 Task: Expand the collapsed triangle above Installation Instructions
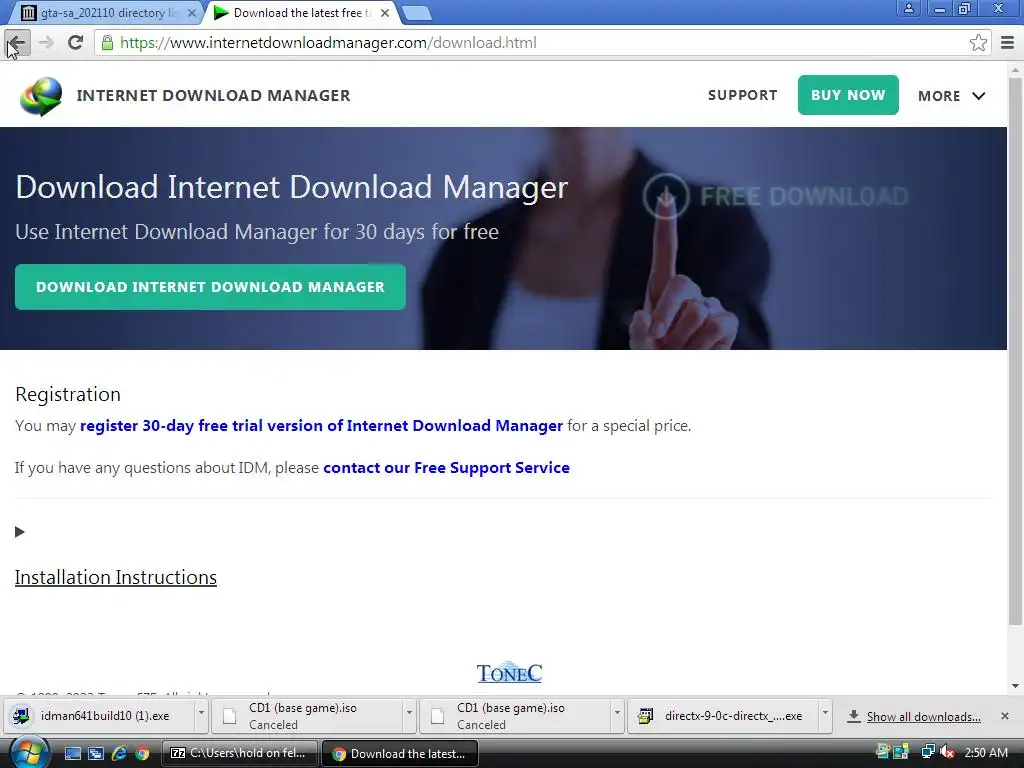(x=20, y=532)
